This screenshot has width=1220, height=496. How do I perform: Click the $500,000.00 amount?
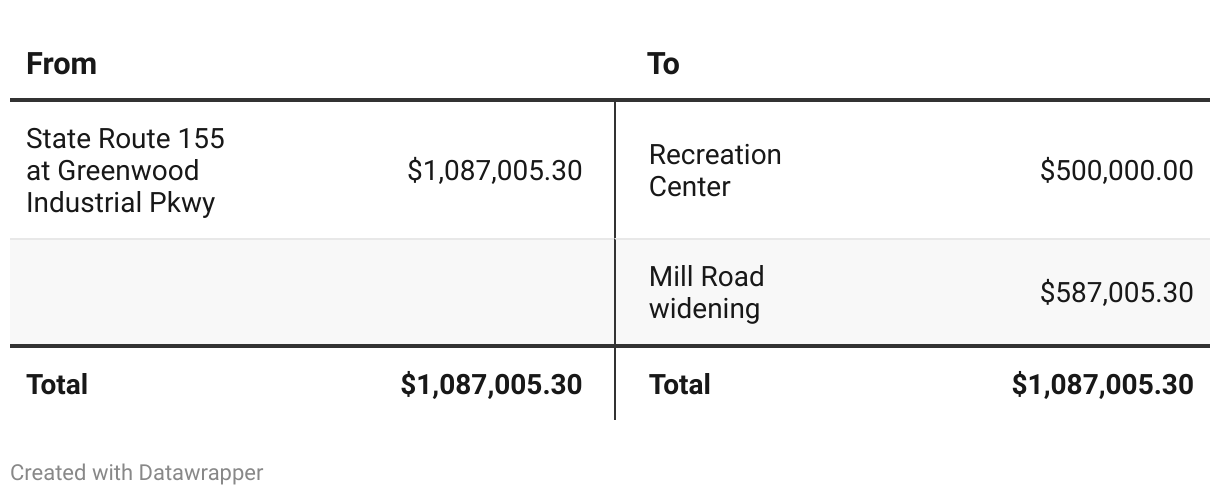pos(1116,170)
